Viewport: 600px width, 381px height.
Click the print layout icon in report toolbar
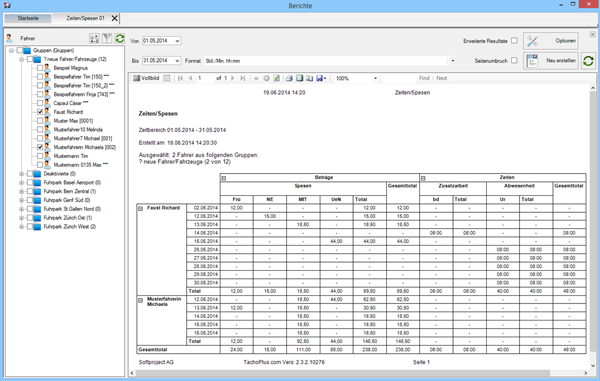(300, 78)
